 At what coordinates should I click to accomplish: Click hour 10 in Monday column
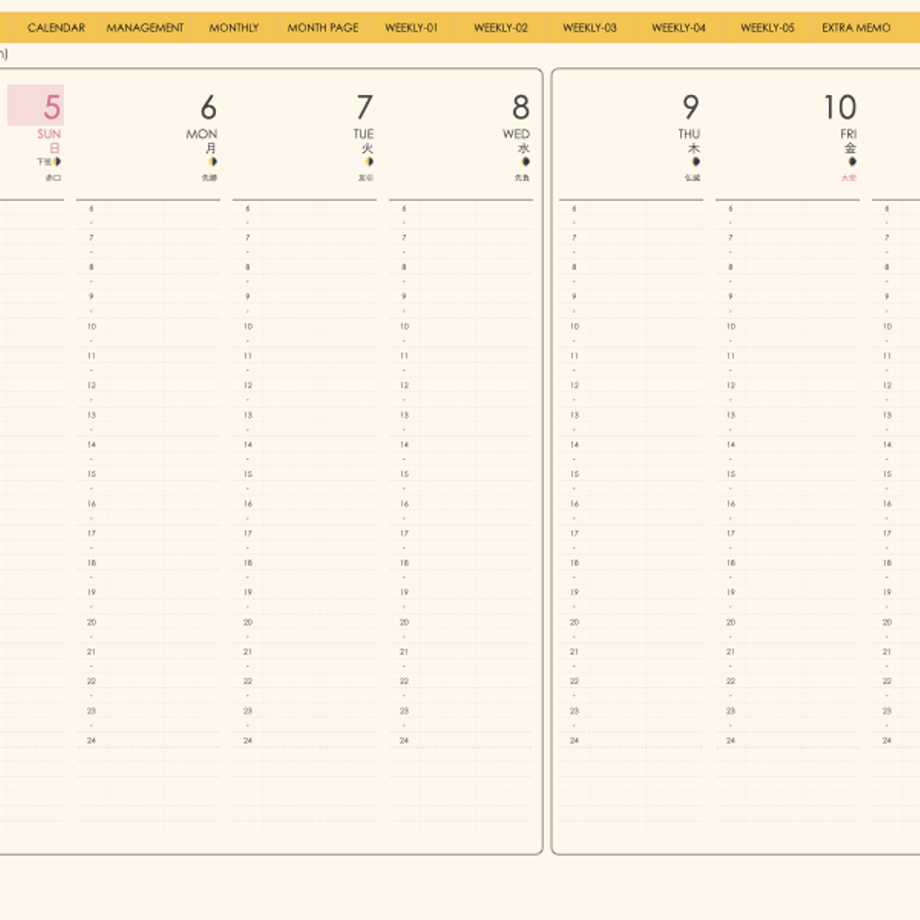(x=92, y=326)
